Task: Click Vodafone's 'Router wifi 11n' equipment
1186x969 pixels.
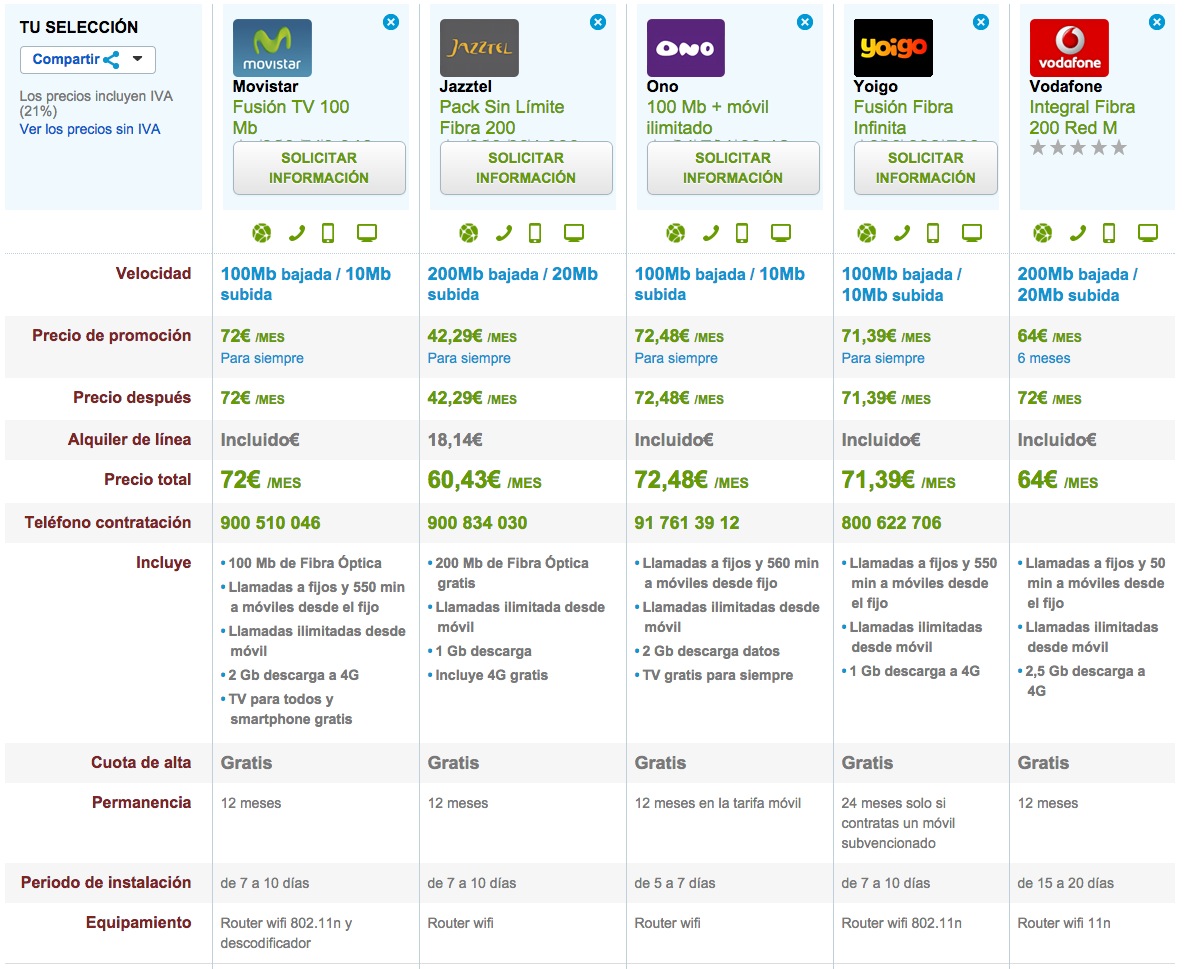Action: [x=1064, y=923]
